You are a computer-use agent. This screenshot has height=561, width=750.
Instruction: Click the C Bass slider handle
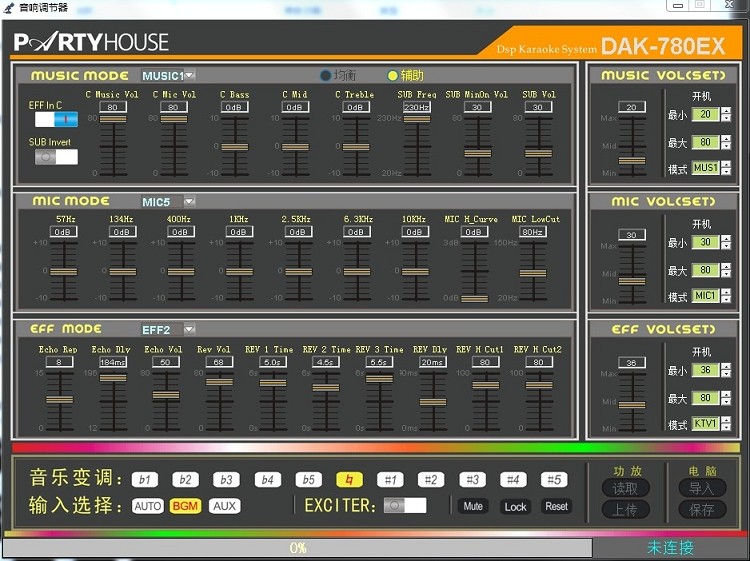[x=234, y=147]
